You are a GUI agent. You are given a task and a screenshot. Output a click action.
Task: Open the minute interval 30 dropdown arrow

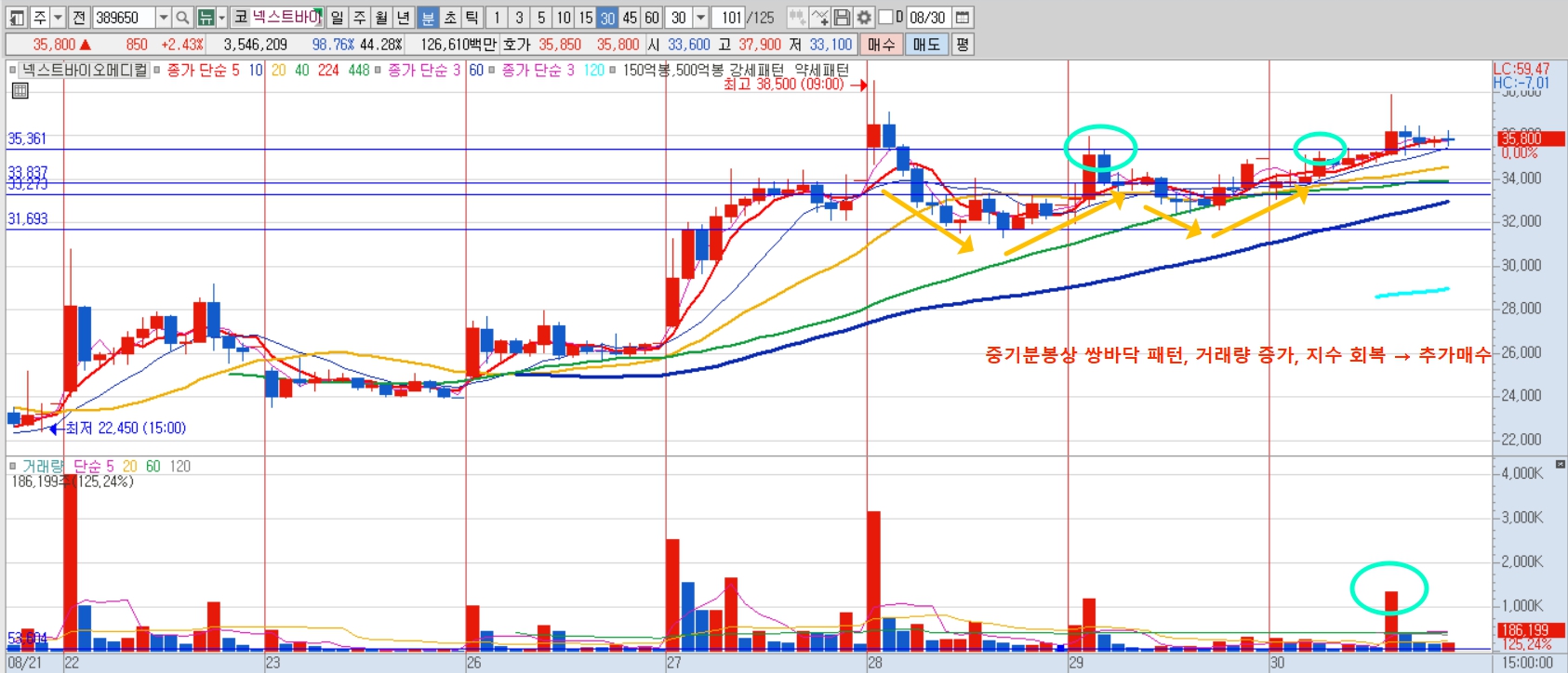[701, 18]
